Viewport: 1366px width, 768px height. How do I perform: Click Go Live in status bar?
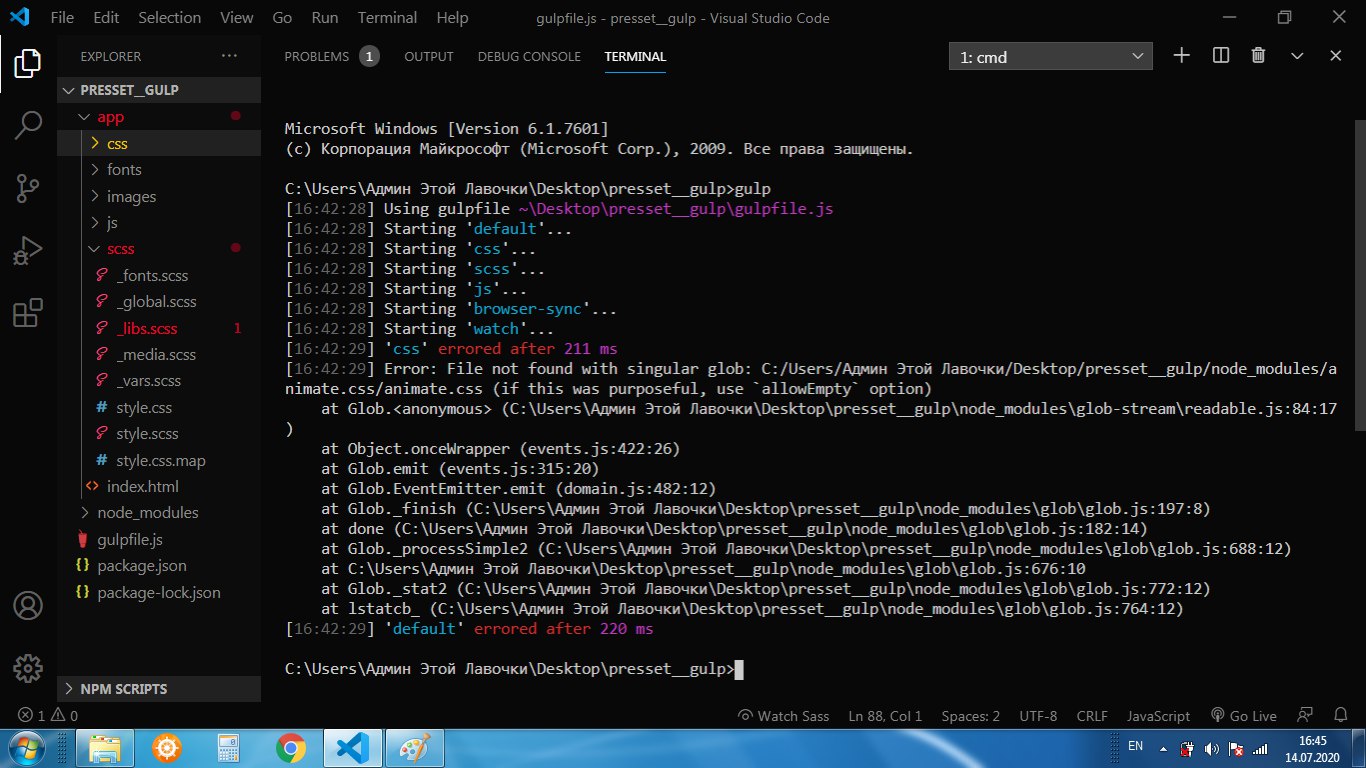(x=1243, y=716)
